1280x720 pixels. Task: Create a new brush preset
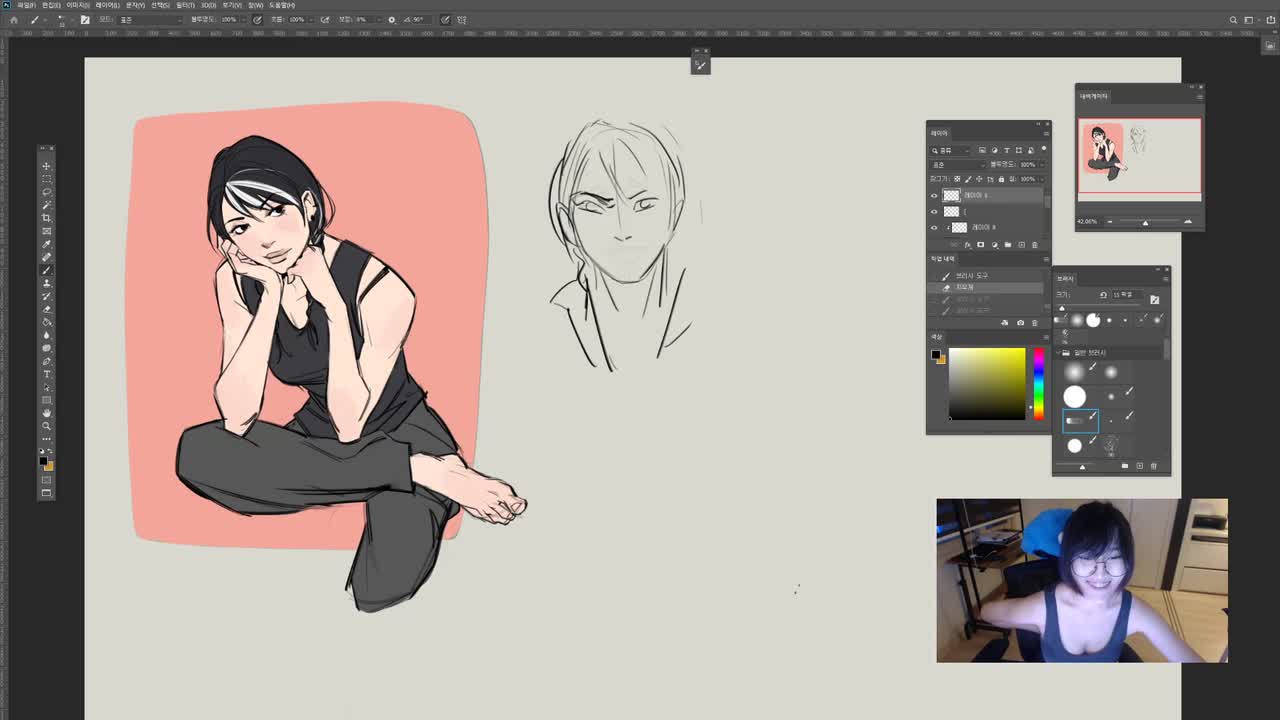(1139, 465)
